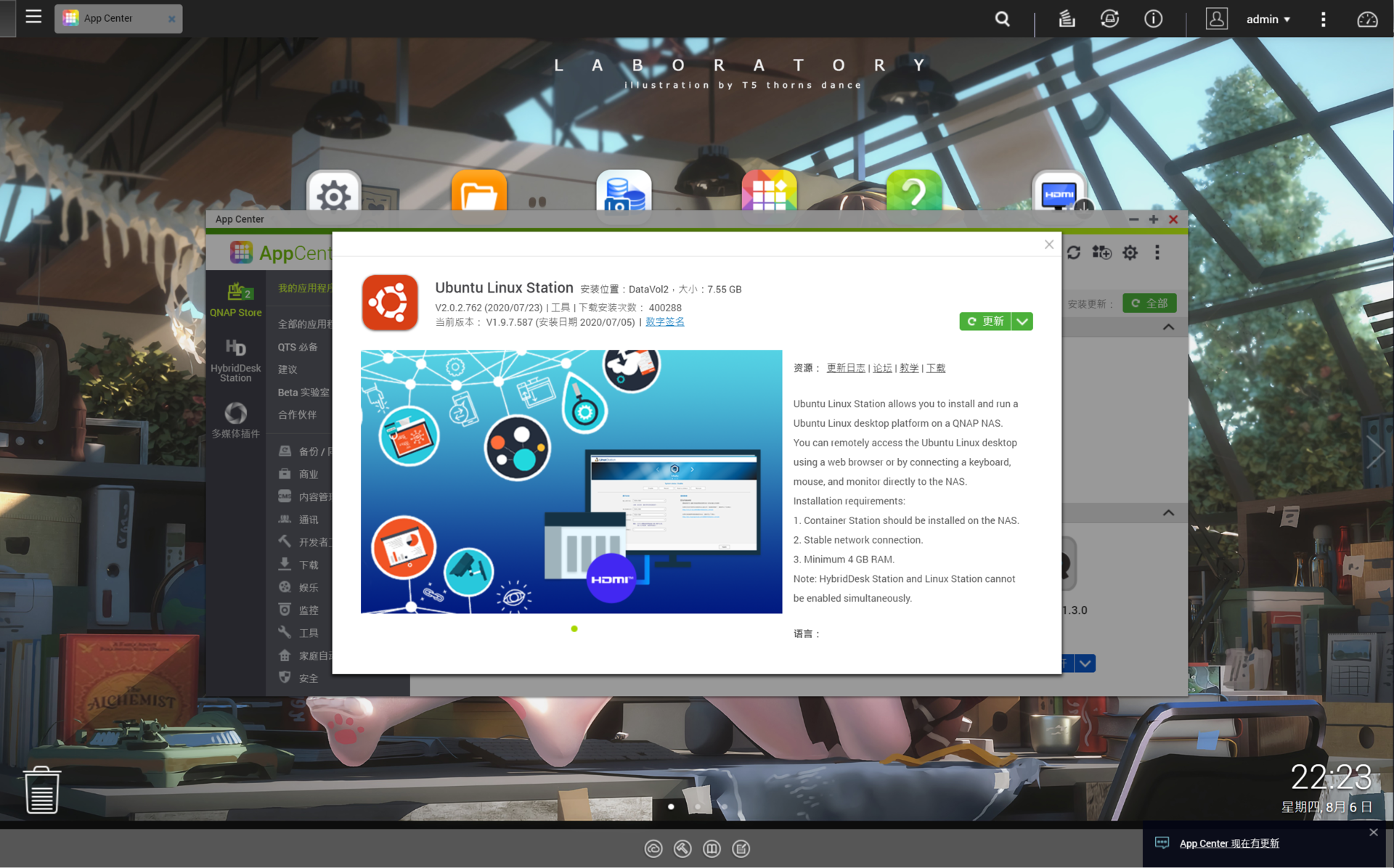This screenshot has height=868, width=1394.
Task: Open the admin user dropdown
Action: 1268,19
